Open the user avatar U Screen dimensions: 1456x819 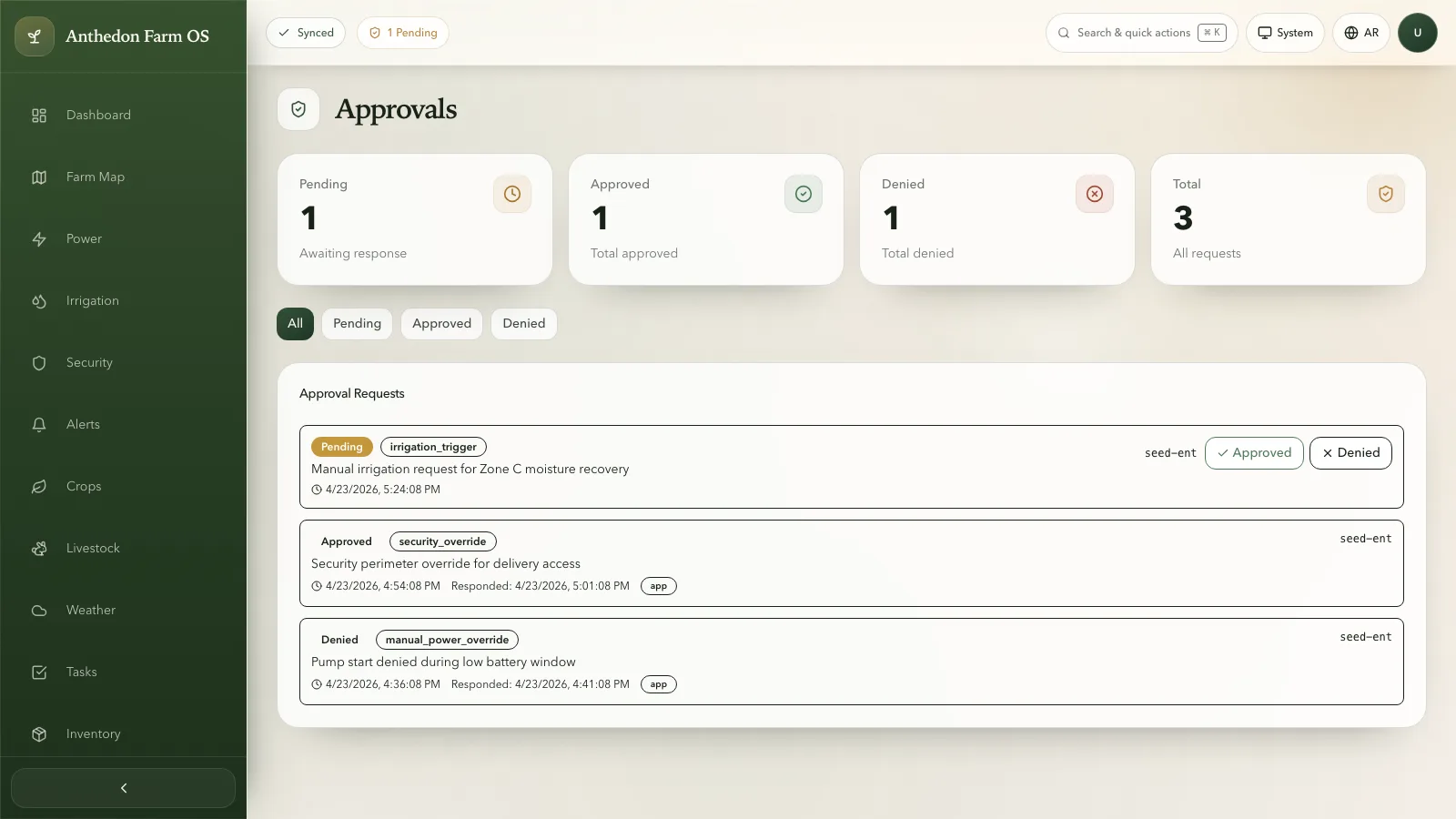[1418, 33]
